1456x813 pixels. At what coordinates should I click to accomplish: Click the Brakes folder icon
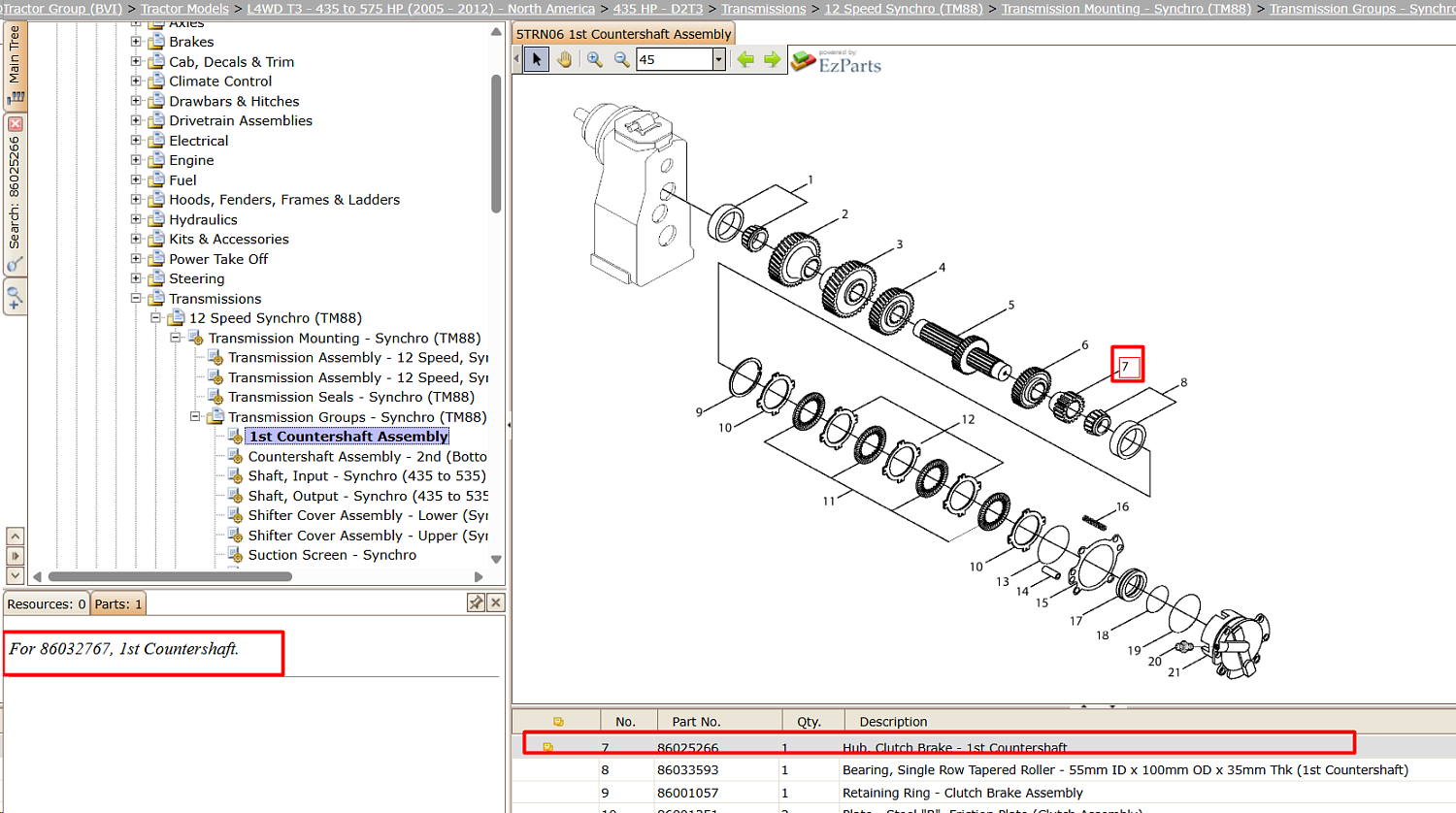tap(155, 42)
